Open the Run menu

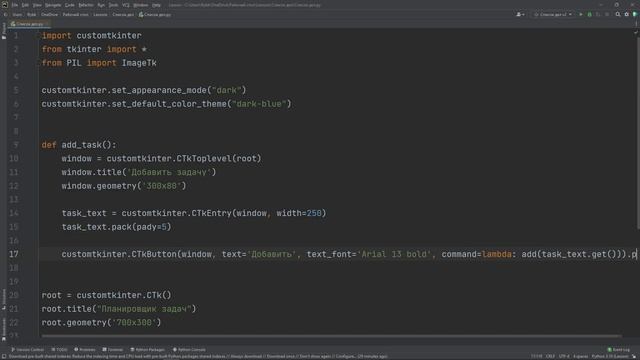point(101,5)
